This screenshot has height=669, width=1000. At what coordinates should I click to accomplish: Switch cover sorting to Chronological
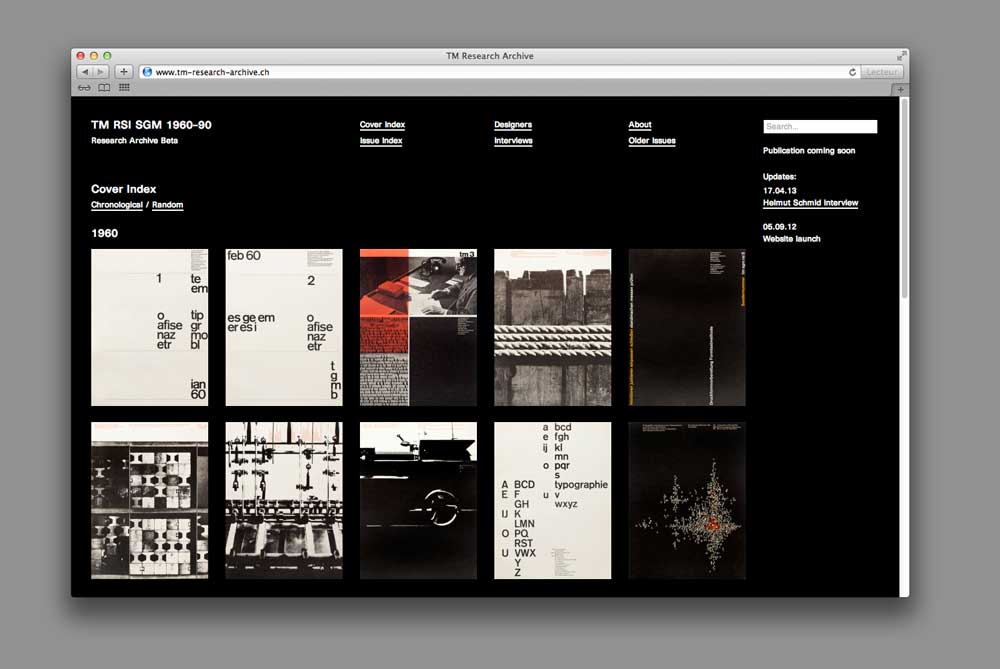(116, 204)
